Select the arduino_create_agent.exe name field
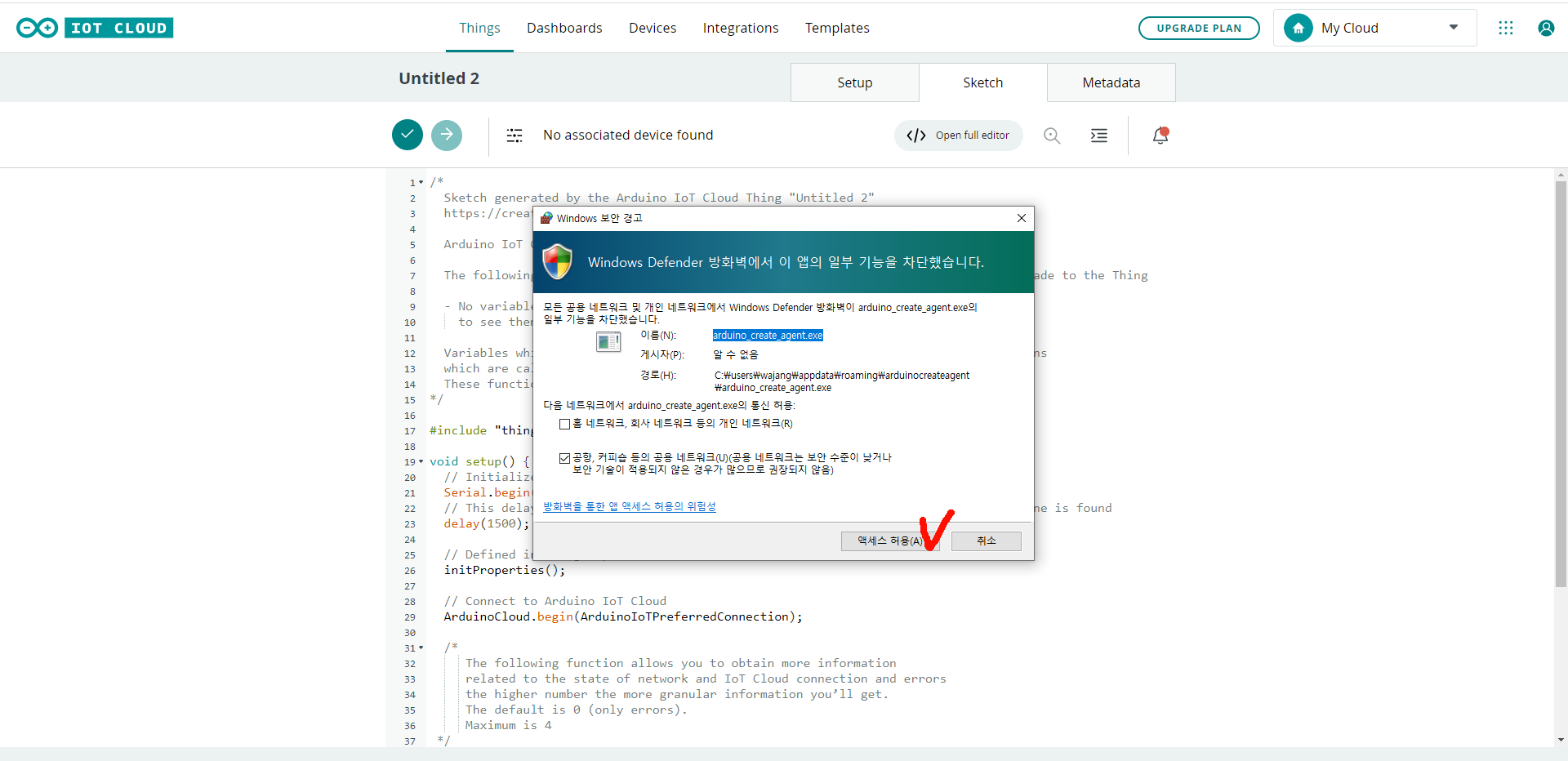The width and height of the screenshot is (1568, 761). pos(768,336)
